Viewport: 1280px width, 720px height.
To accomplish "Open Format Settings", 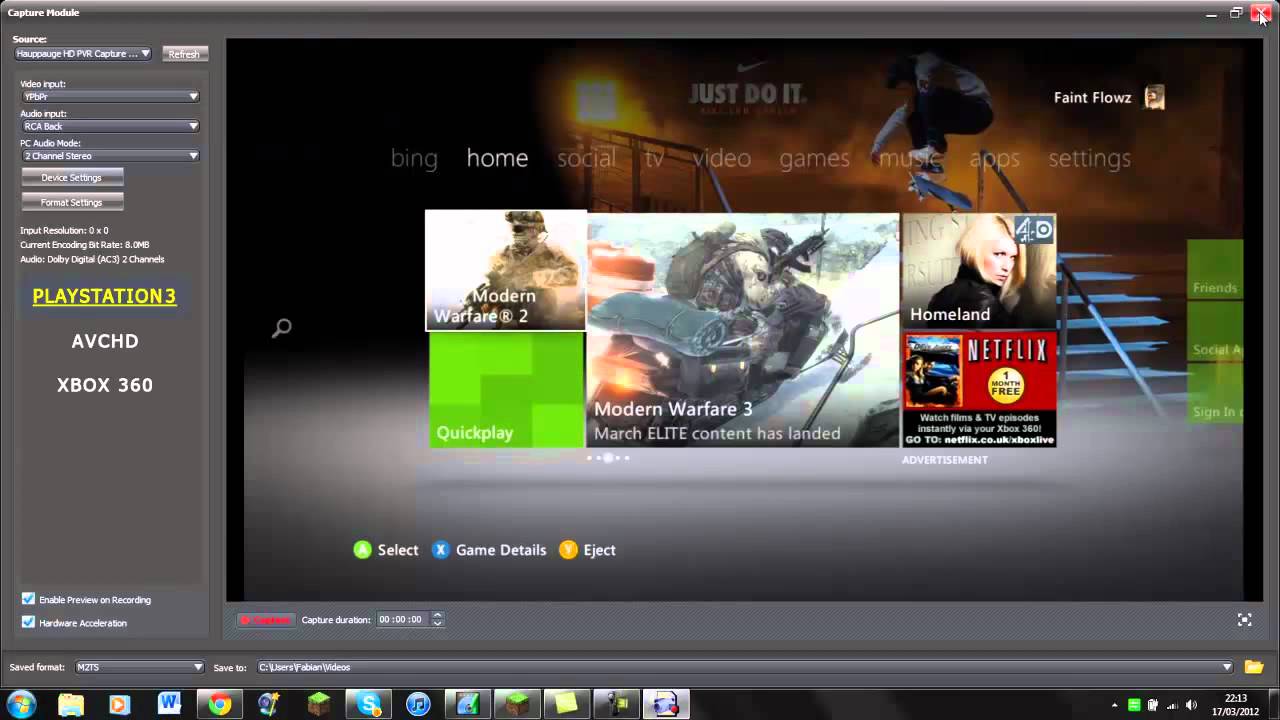I will [x=72, y=202].
